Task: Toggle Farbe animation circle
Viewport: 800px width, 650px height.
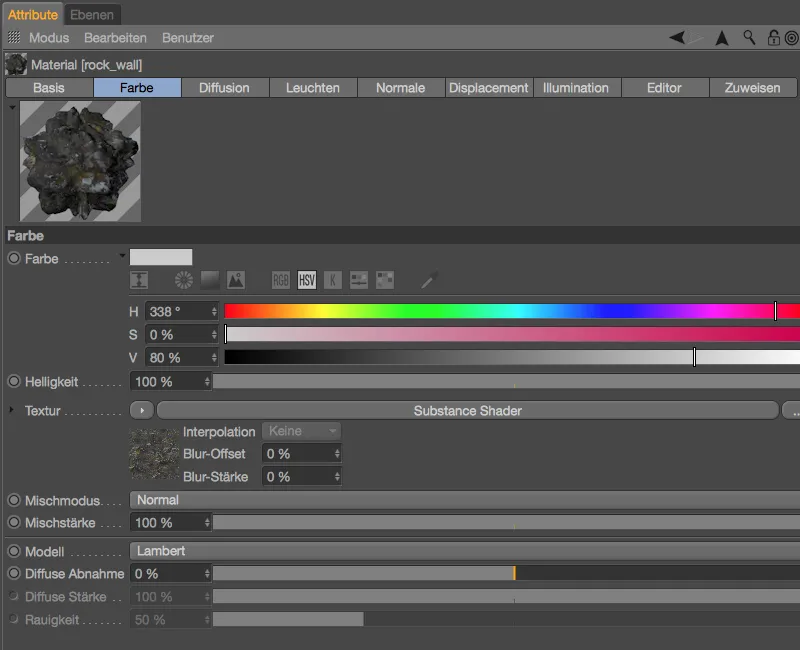Action: (x=14, y=258)
